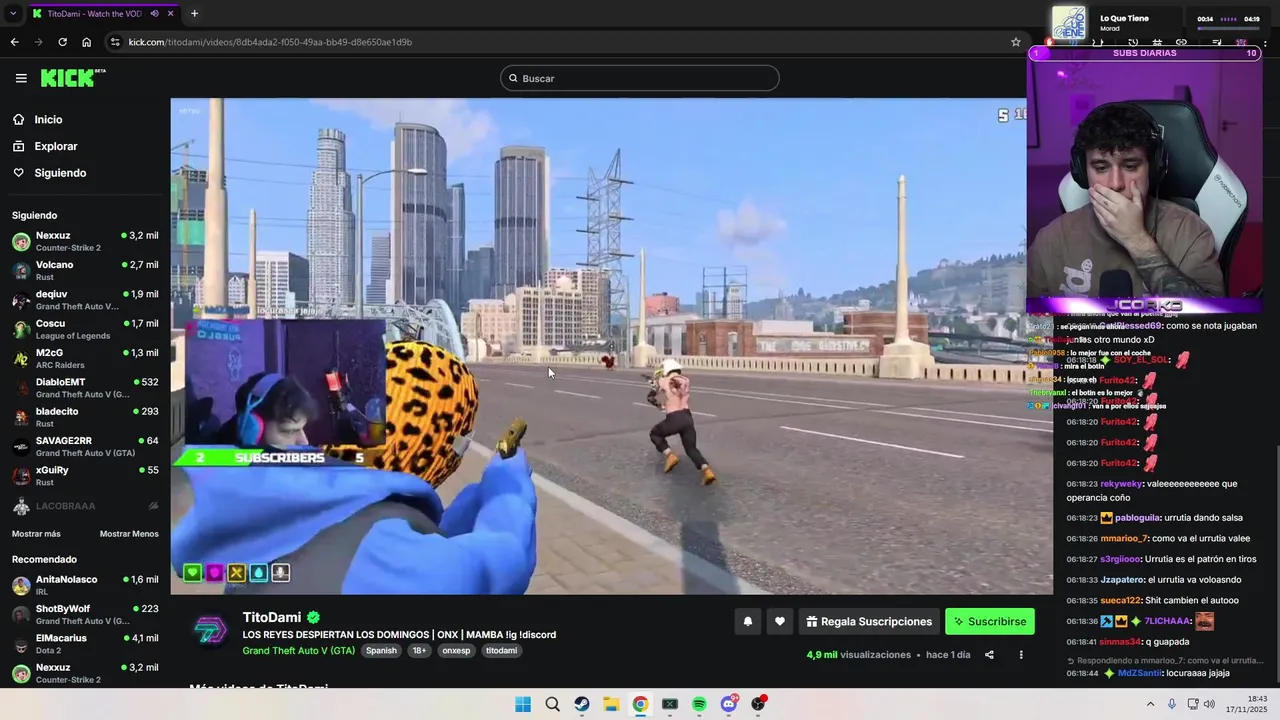Bookmark this page with star icon
The image size is (1280, 720).
(x=1016, y=42)
